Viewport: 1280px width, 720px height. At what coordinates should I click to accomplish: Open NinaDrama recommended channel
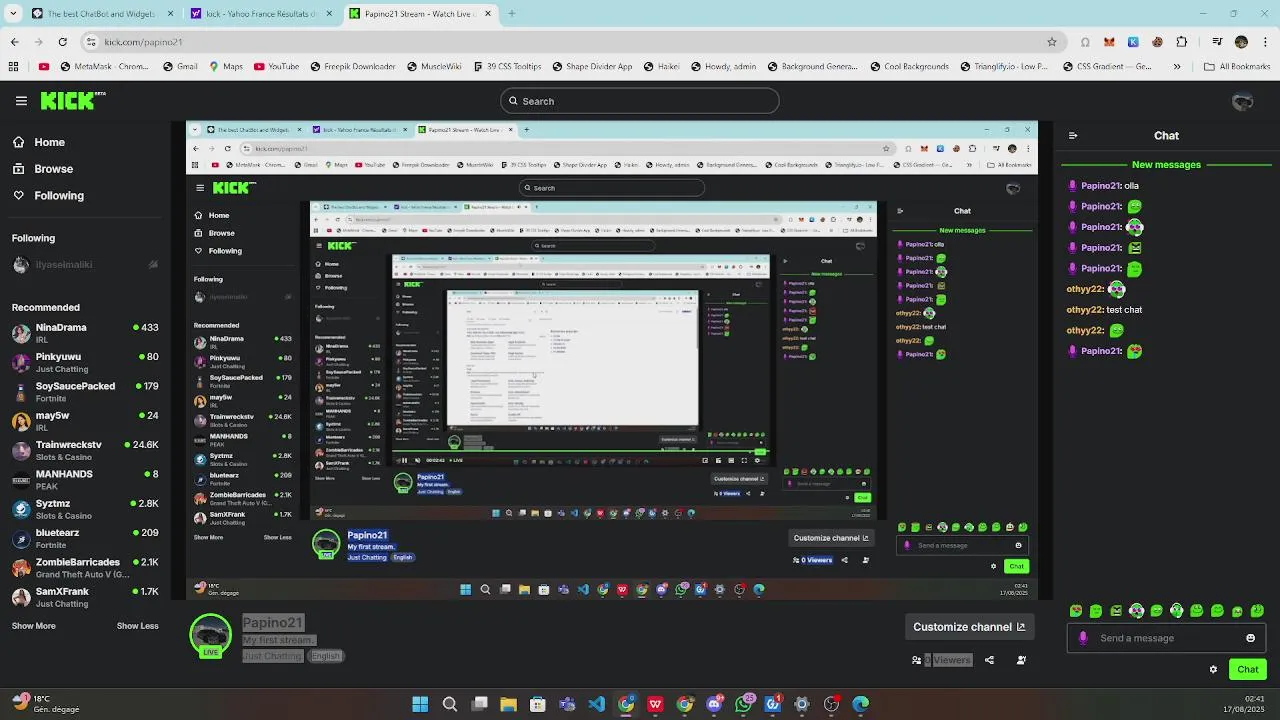click(x=85, y=334)
